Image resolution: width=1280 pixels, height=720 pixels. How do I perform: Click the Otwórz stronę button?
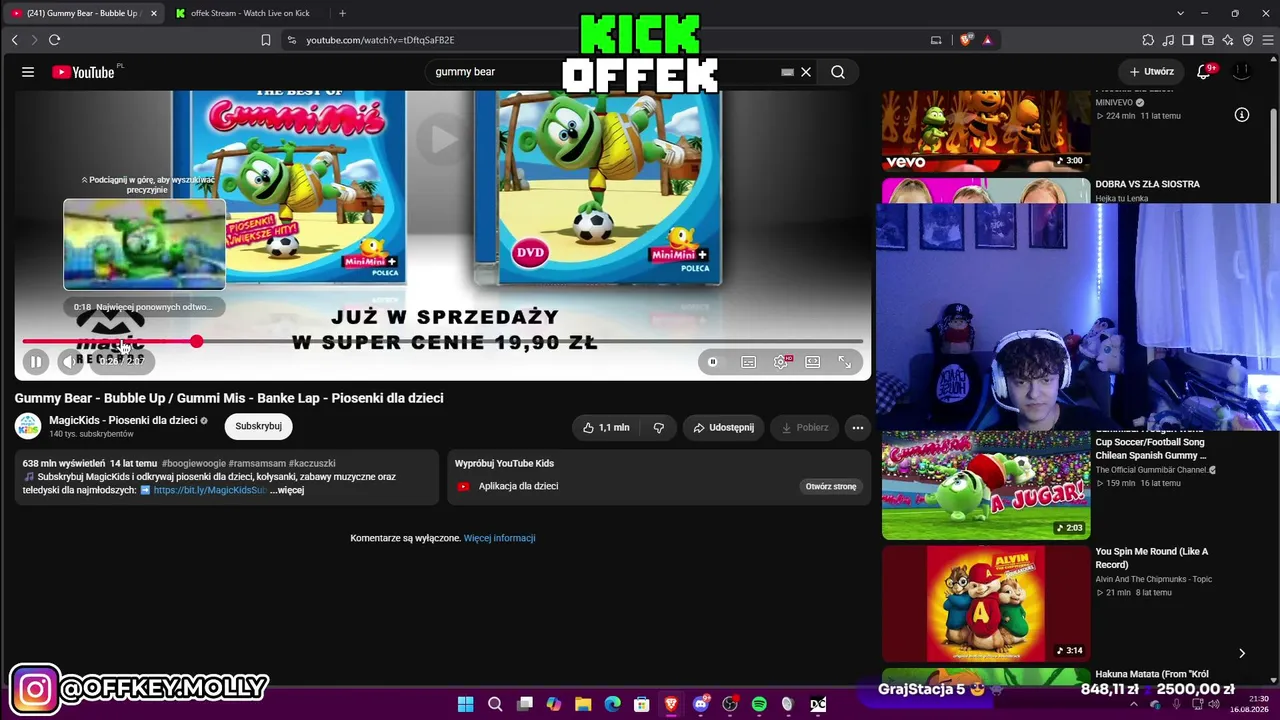click(x=831, y=486)
